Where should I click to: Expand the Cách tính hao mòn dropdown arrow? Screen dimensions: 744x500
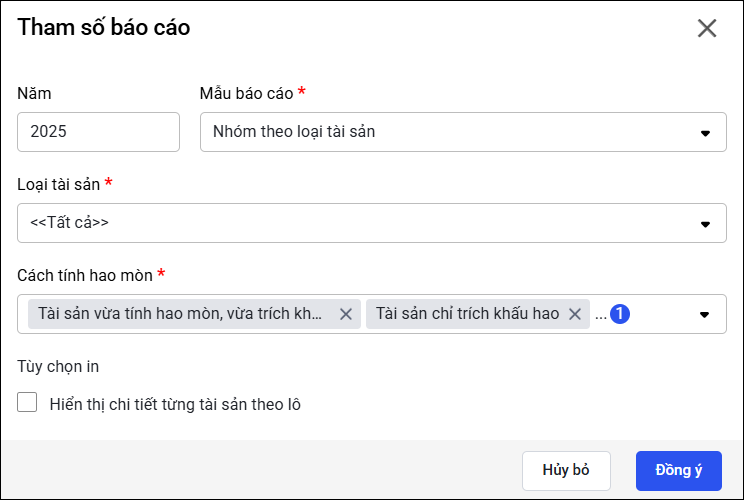(705, 314)
